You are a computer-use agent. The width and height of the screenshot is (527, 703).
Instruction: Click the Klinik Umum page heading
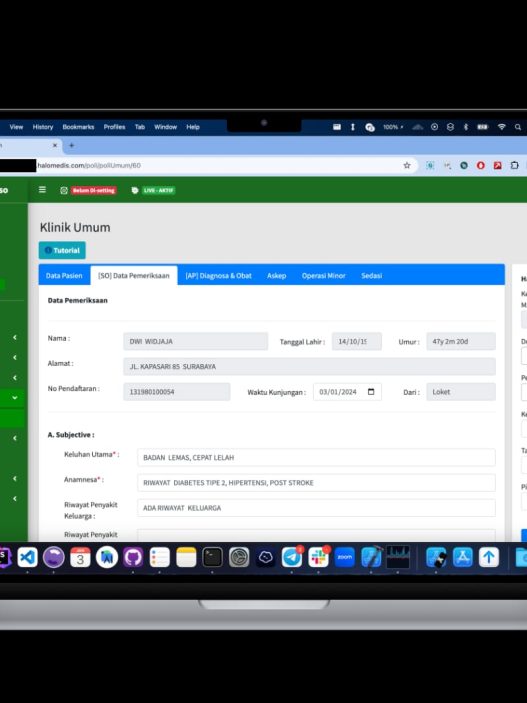point(75,227)
